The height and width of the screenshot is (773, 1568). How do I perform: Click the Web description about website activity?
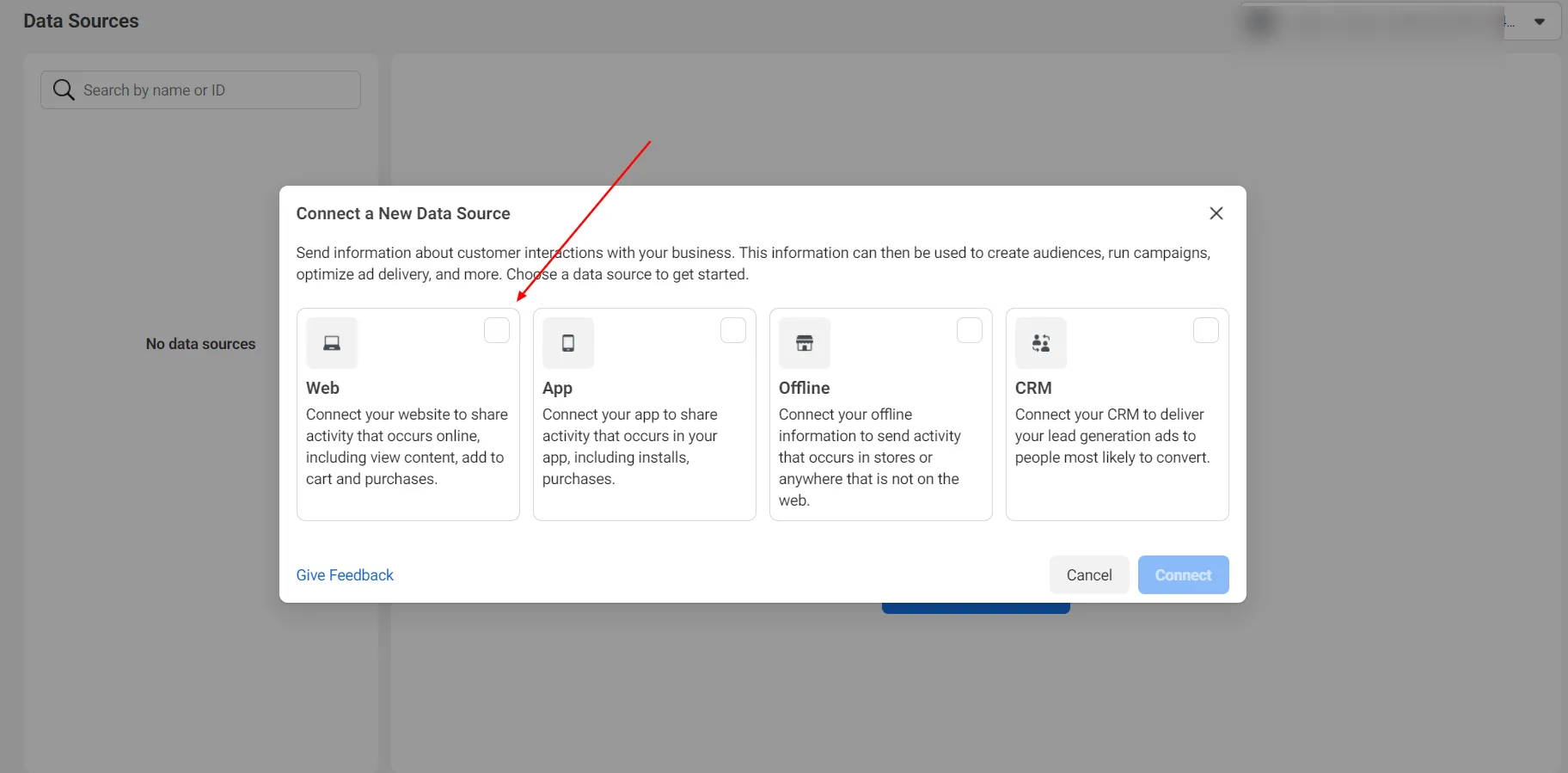[407, 446]
